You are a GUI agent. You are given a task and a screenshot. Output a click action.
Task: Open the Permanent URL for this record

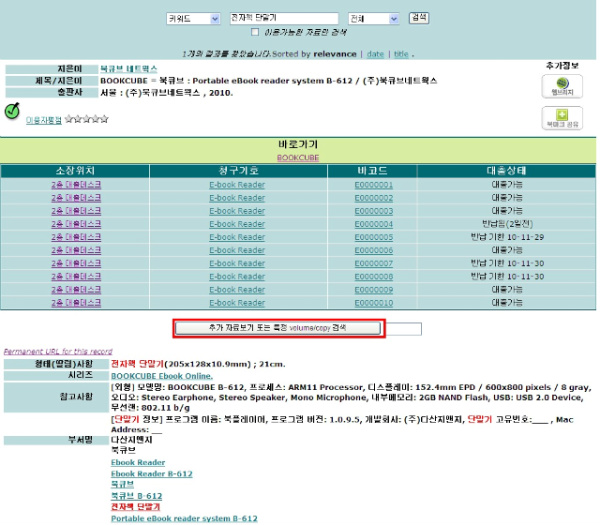click(58, 351)
